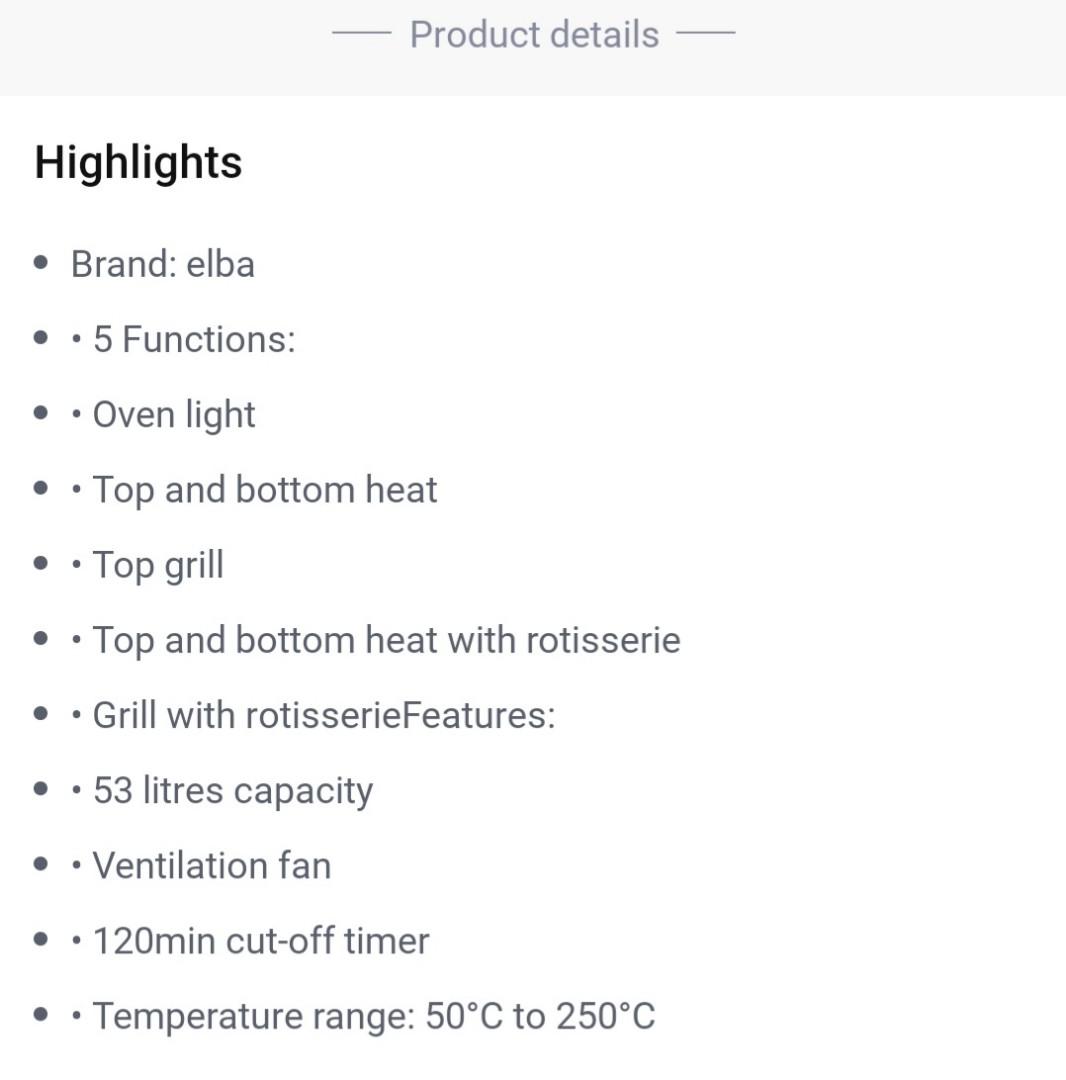Tap the large bullet before "Oven light"

[41, 413]
